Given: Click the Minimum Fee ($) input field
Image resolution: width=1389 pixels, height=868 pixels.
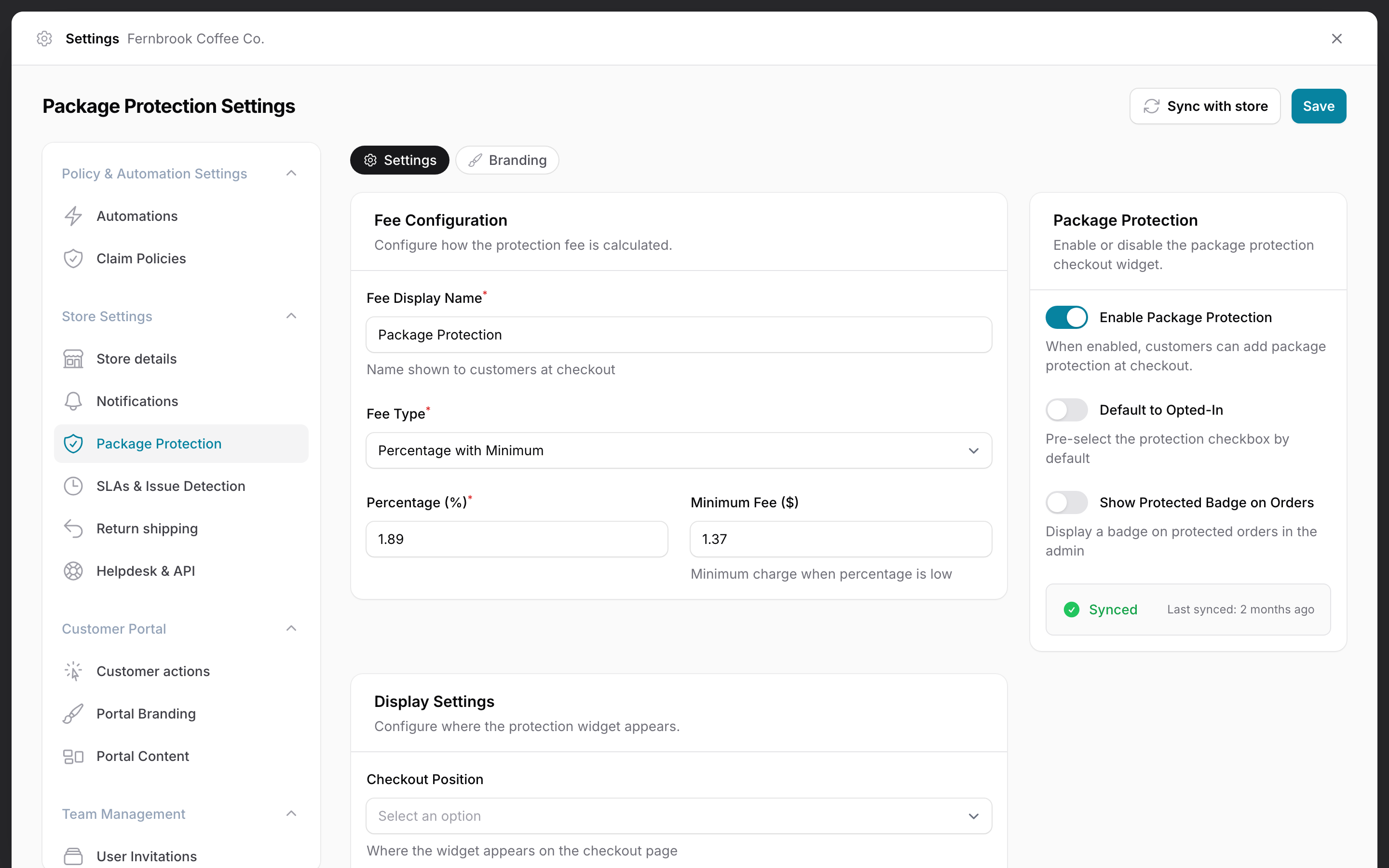Looking at the screenshot, I should [x=841, y=539].
